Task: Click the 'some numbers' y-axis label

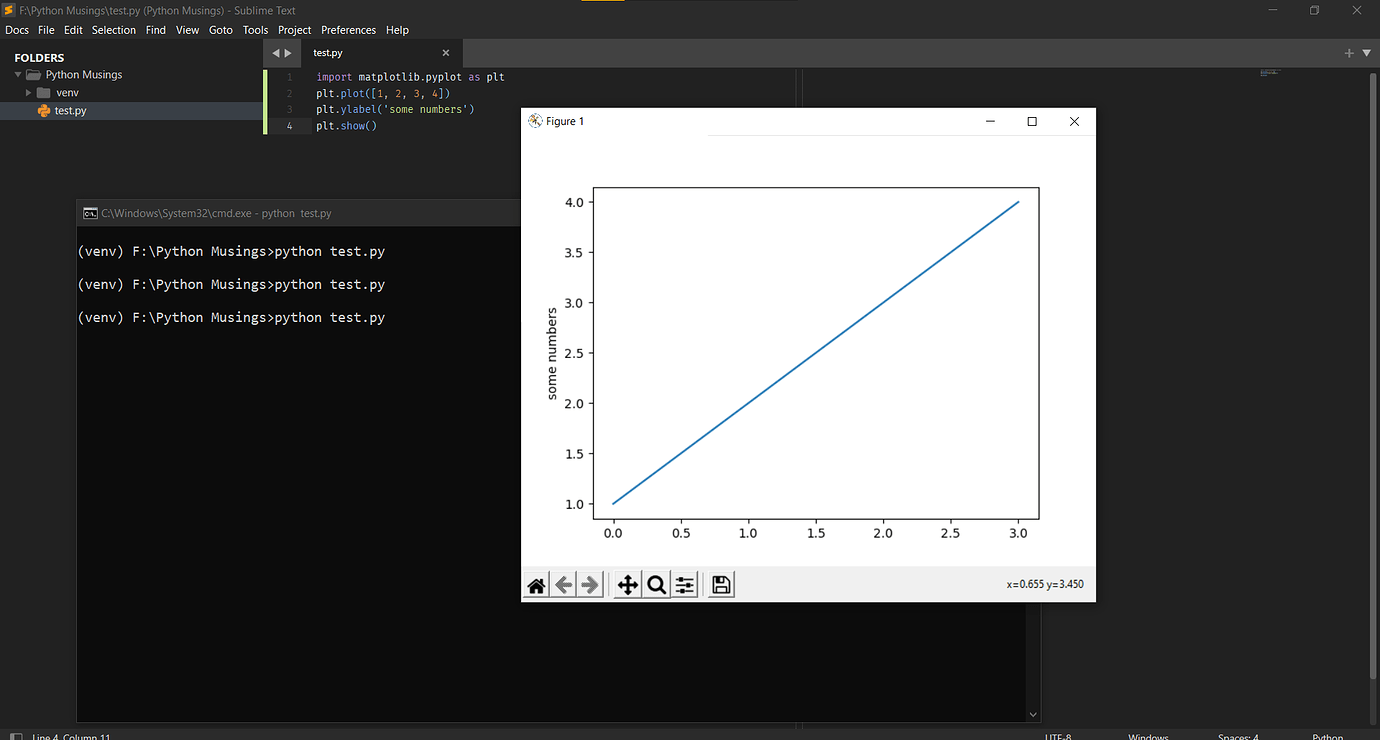Action: click(552, 353)
